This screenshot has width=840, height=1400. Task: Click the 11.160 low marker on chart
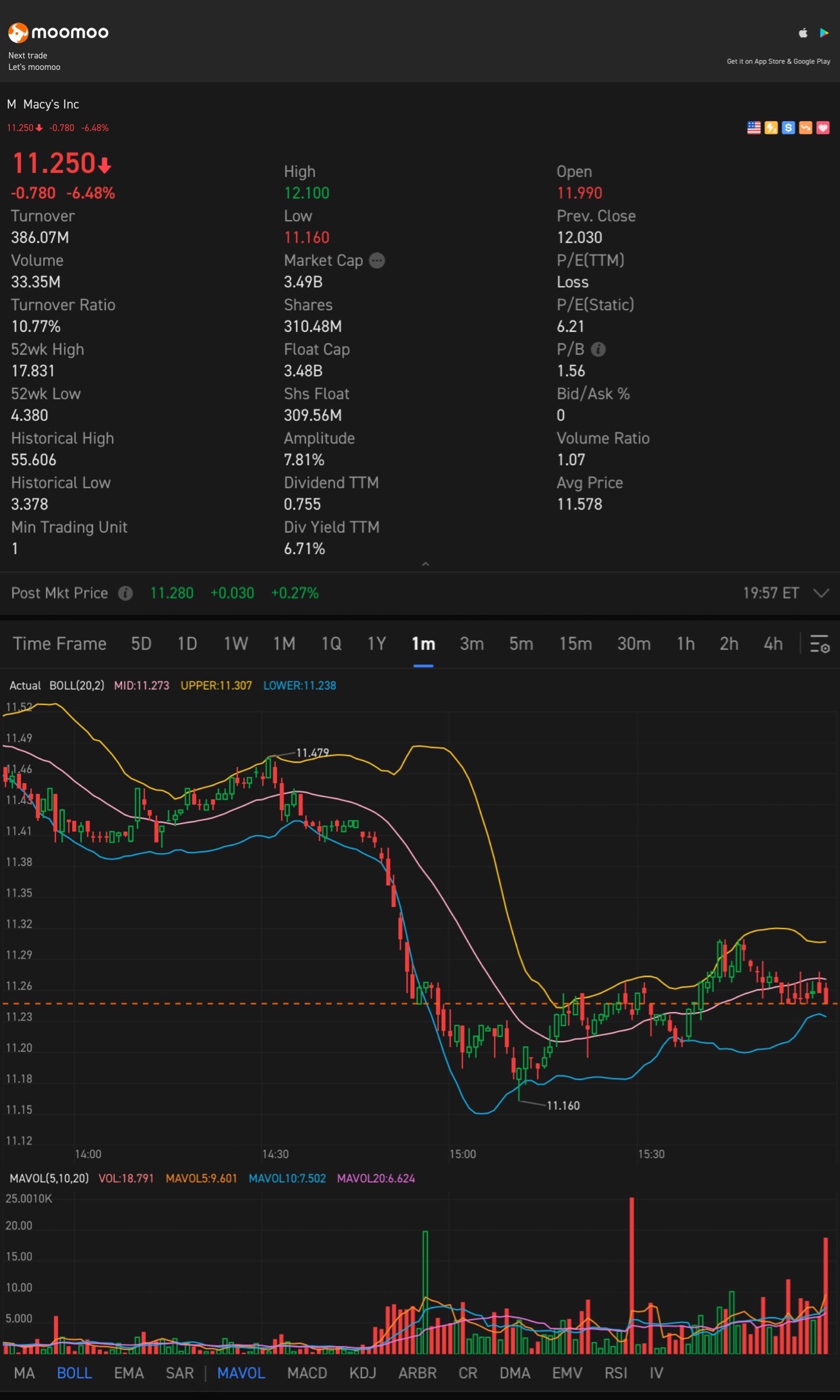[x=563, y=1106]
